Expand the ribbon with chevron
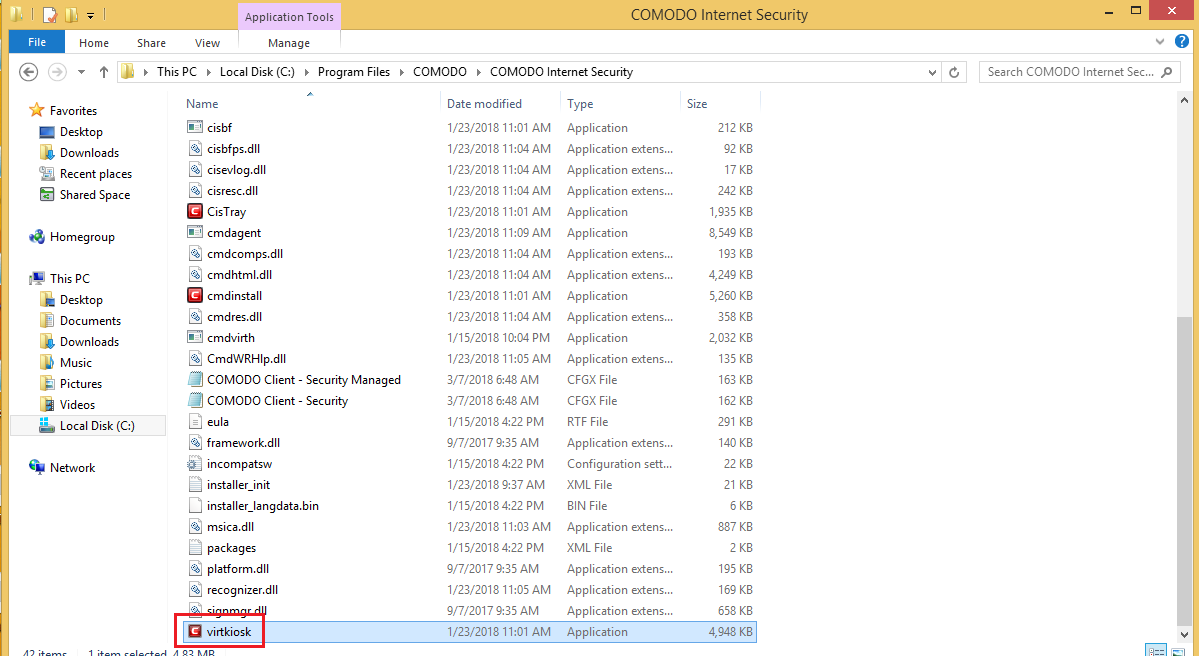Screen dimensions: 1199x656 point(1159,41)
